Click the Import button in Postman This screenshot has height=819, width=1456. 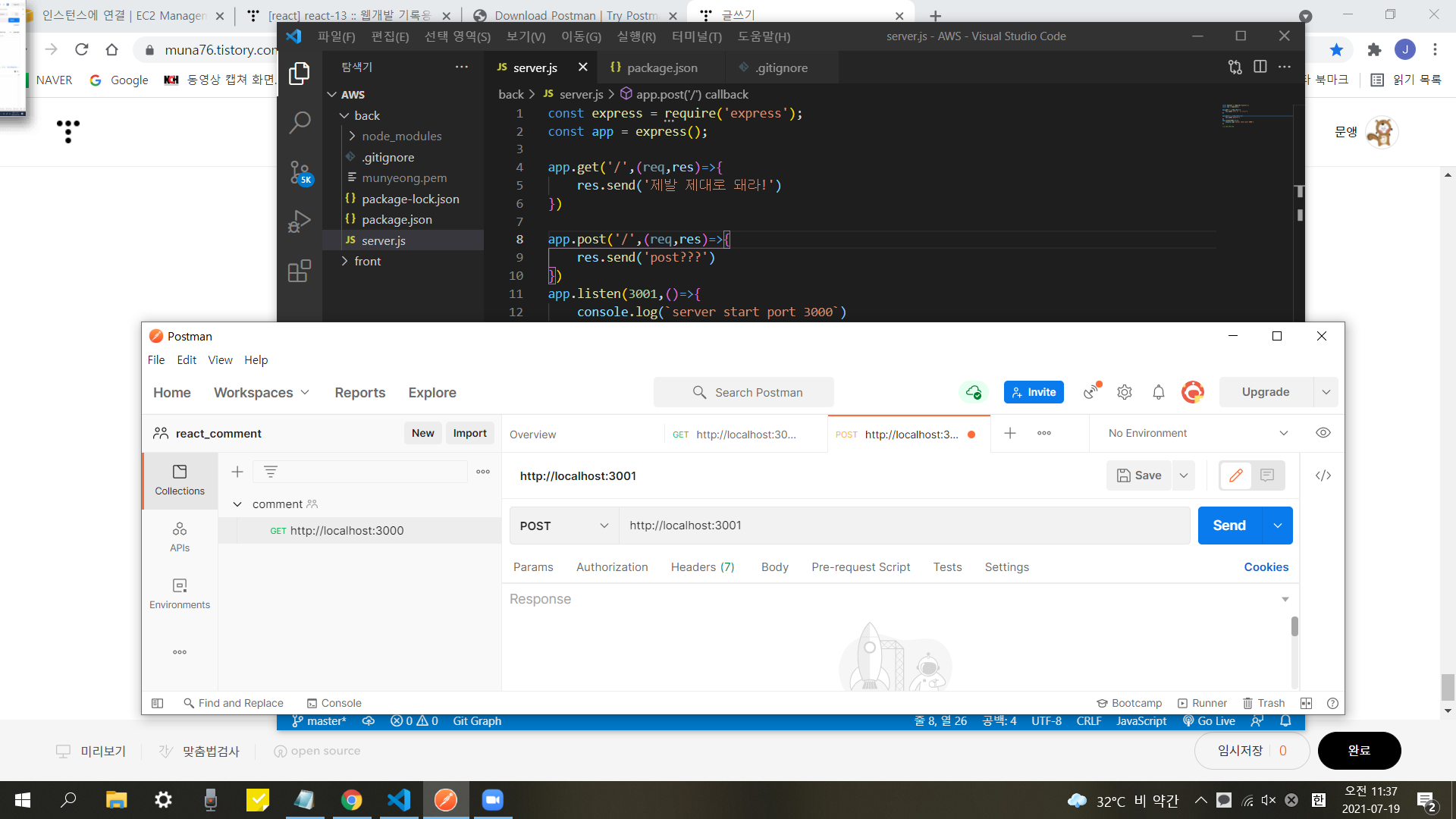click(469, 433)
